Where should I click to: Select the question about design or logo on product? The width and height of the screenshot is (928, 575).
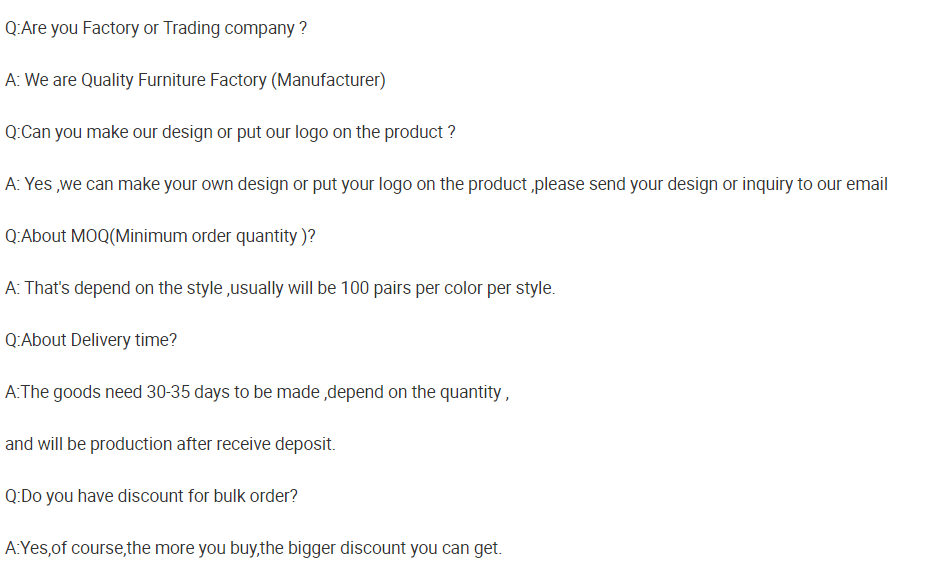point(230,133)
